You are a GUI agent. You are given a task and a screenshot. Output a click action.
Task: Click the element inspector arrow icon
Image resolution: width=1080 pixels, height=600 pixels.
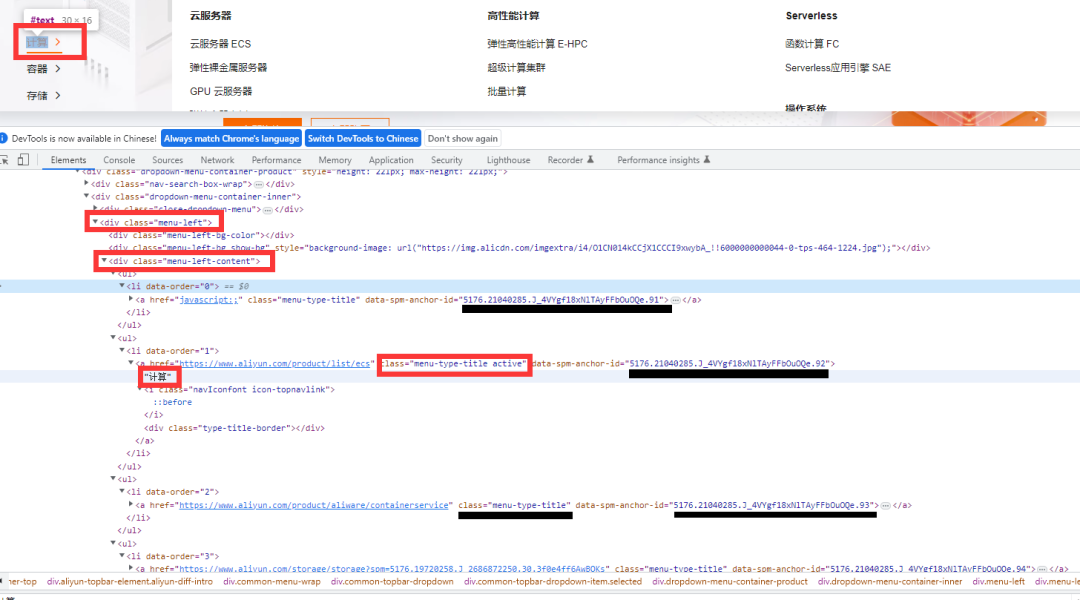(4, 160)
